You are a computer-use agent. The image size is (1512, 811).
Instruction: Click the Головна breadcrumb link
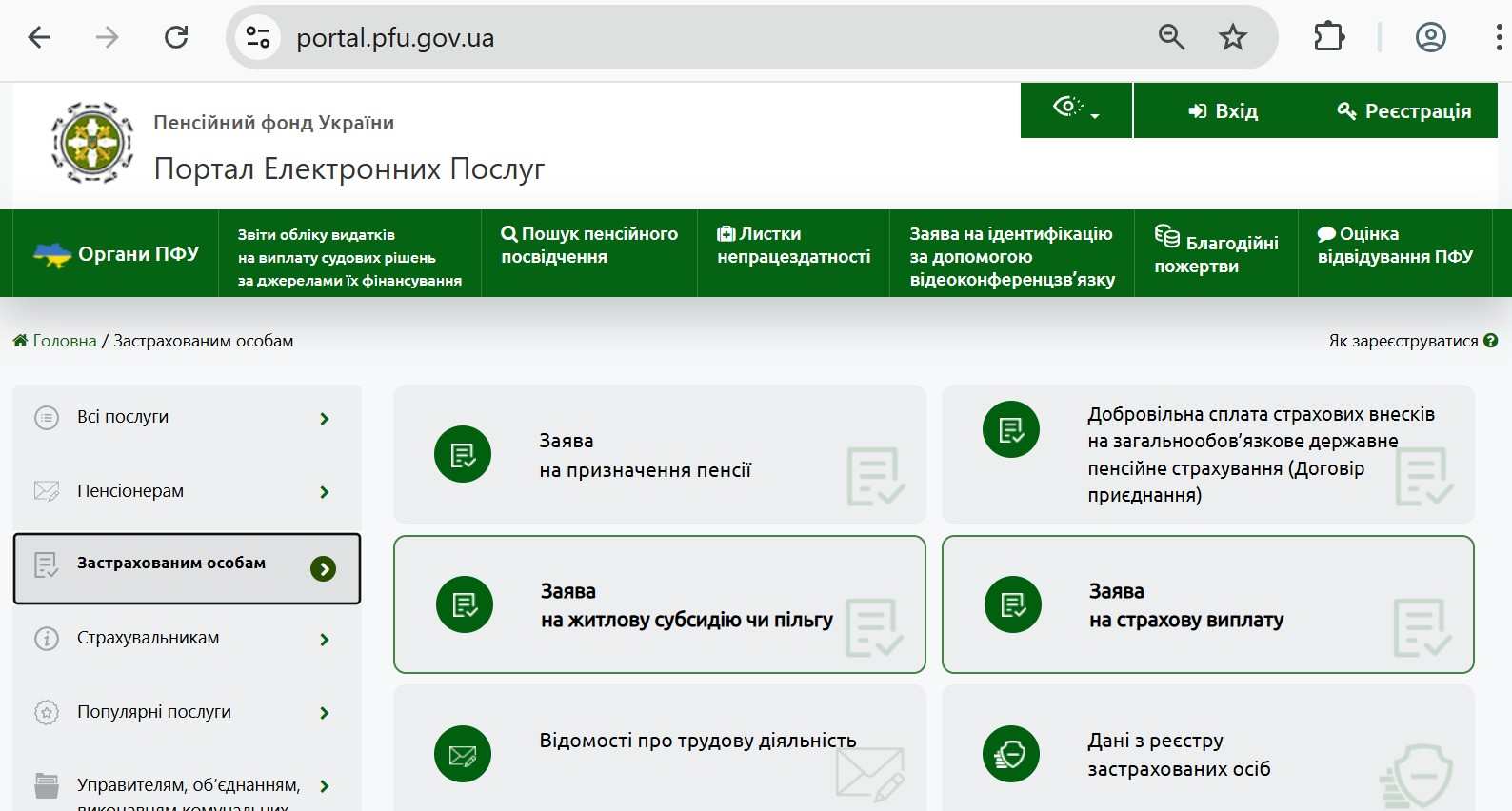coord(55,341)
